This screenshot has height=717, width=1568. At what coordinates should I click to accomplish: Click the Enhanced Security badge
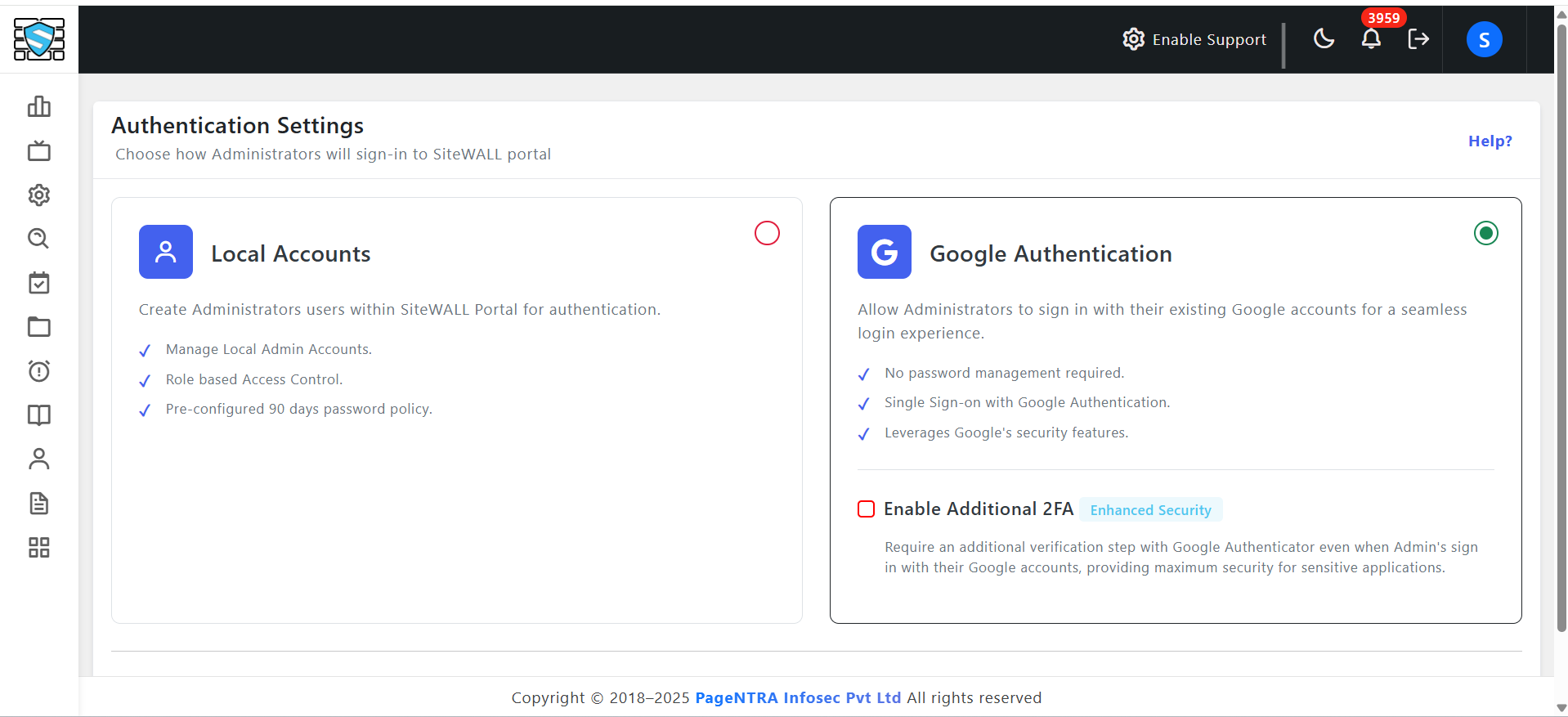[x=1151, y=510]
